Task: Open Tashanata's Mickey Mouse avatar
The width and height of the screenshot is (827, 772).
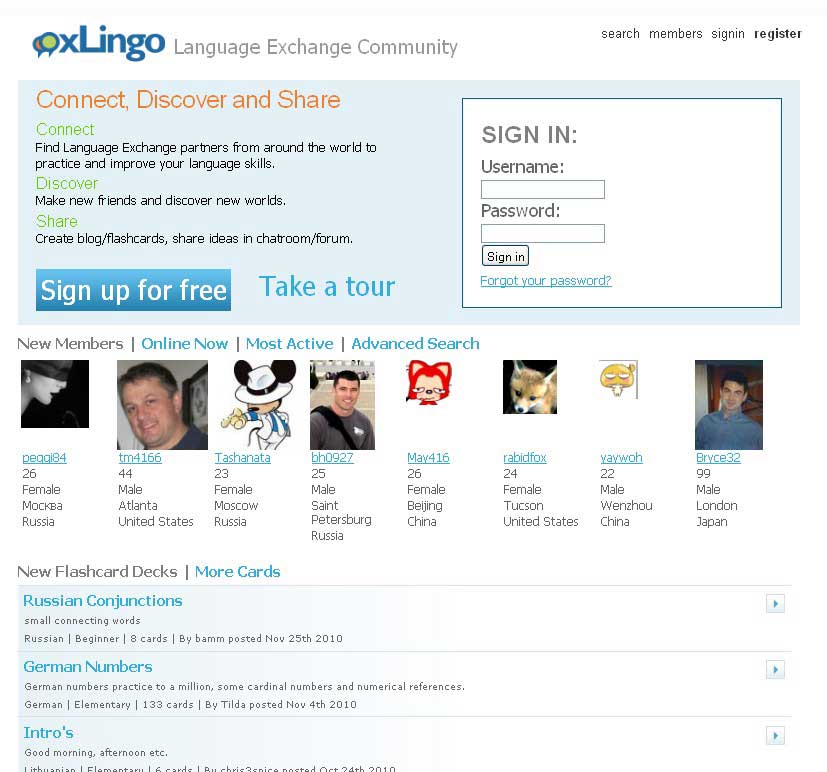Action: [x=258, y=404]
